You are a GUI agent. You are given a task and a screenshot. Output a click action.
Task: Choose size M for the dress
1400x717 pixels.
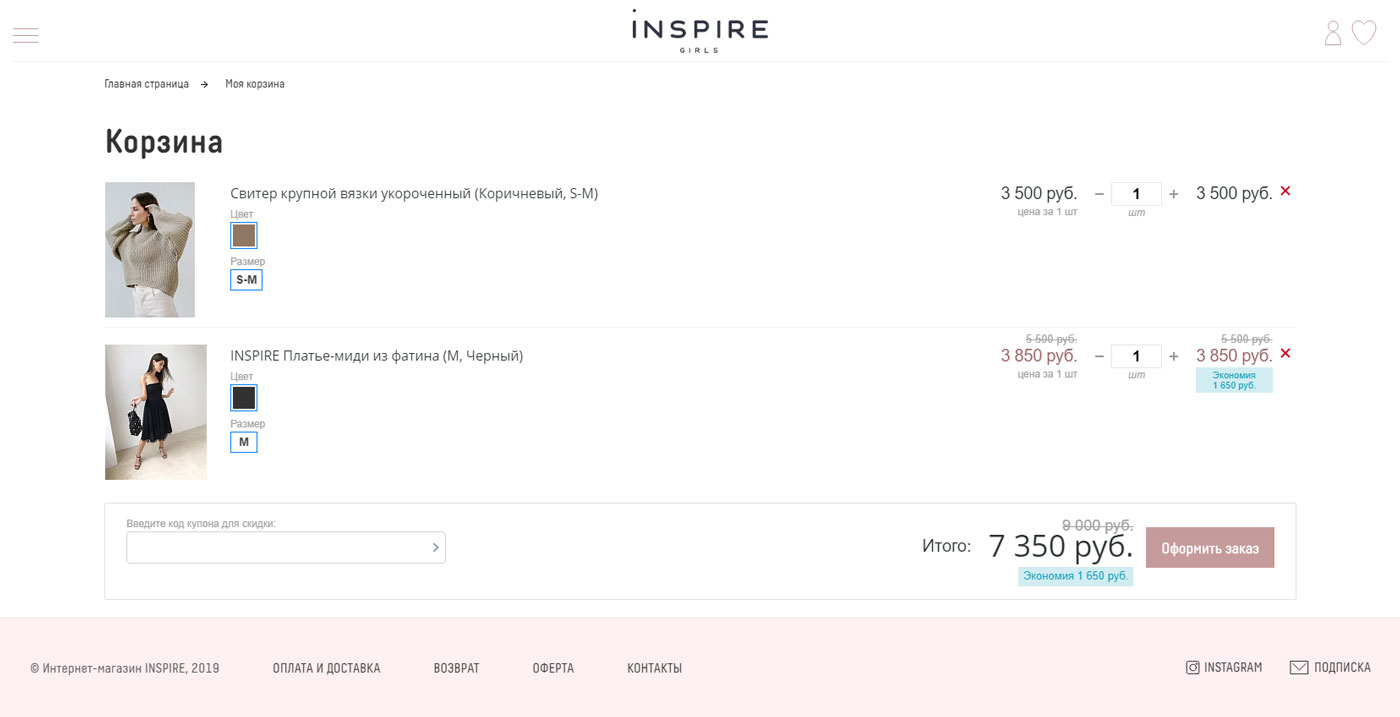(x=244, y=442)
